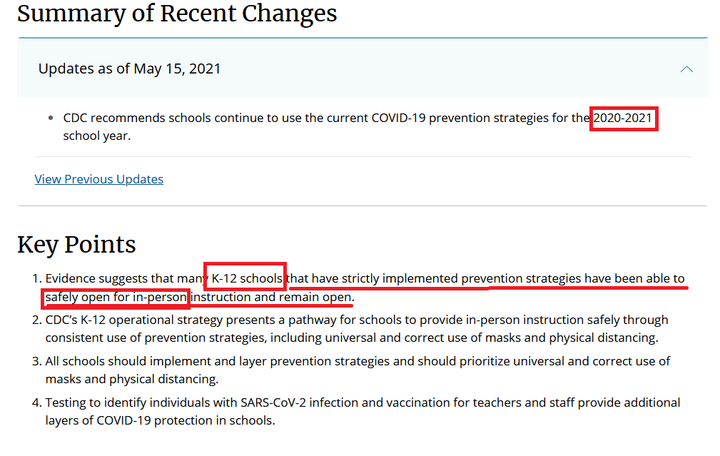
Task: Click 'Evidence suggests that many' at point 1 start
Action: (124, 278)
